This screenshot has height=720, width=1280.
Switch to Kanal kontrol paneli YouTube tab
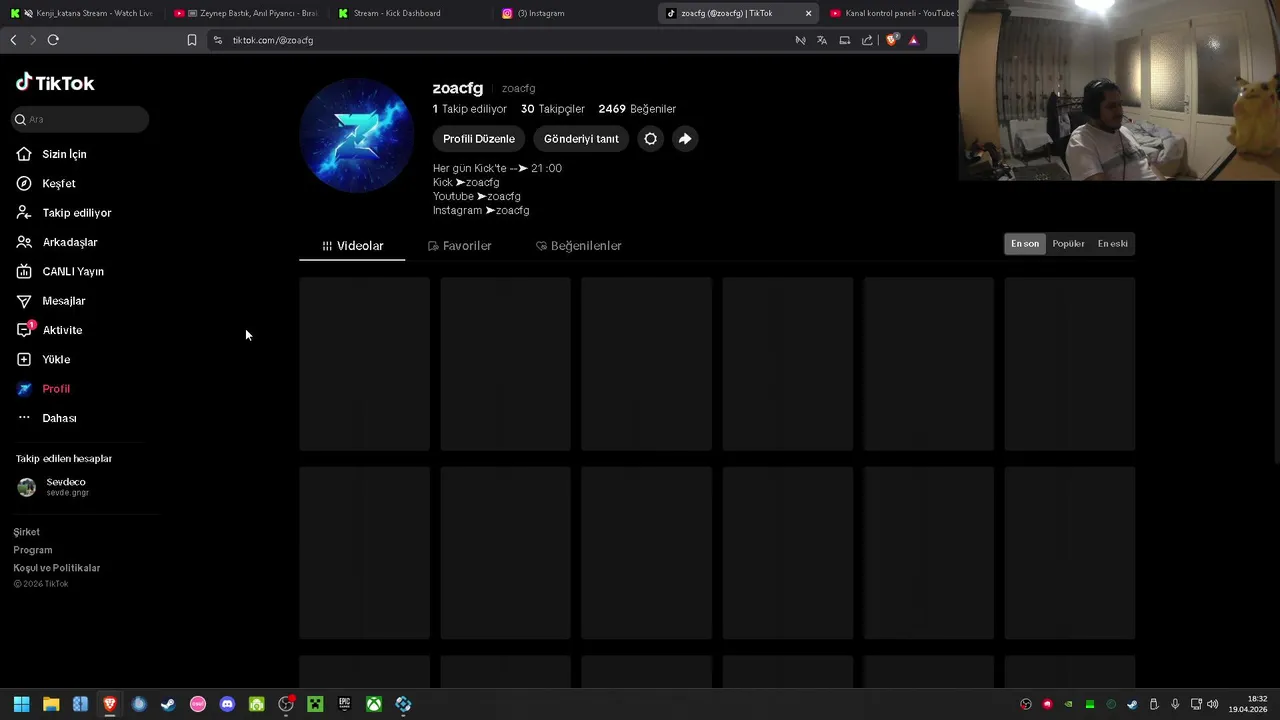[x=892, y=13]
